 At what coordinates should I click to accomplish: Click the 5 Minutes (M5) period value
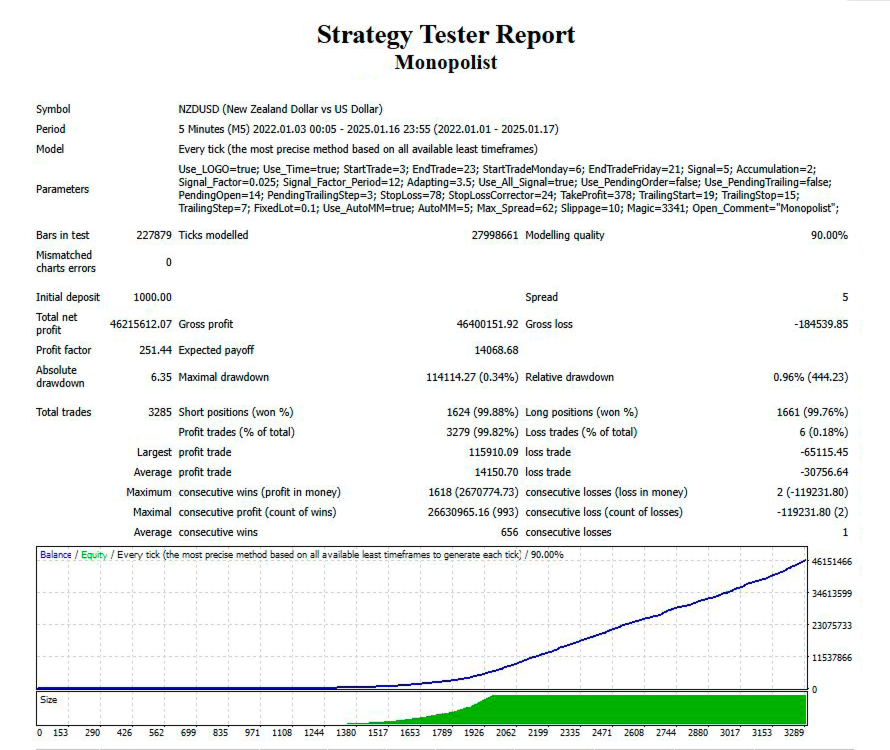pyautogui.click(x=368, y=129)
